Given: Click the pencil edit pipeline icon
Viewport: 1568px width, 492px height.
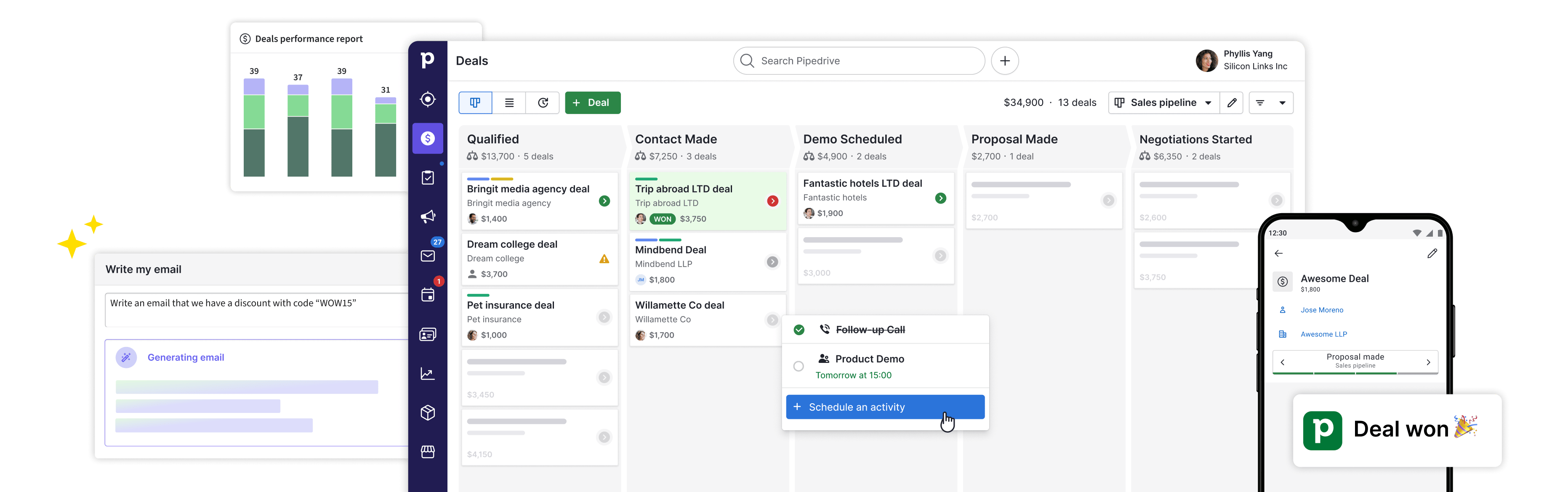Looking at the screenshot, I should (x=1231, y=103).
